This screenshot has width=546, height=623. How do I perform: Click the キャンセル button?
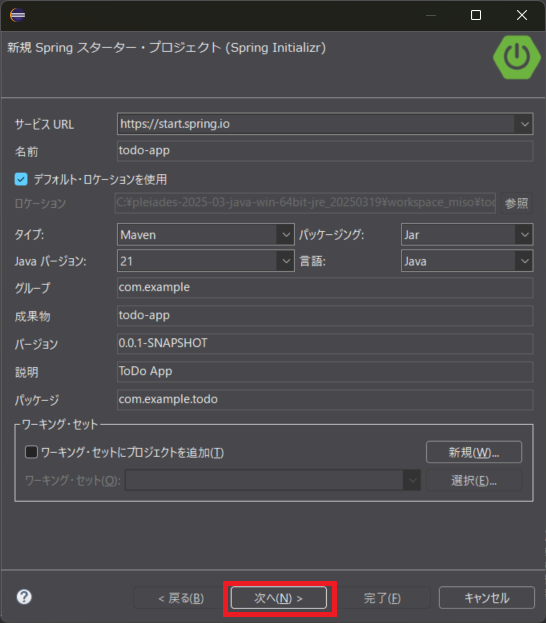[487, 598]
